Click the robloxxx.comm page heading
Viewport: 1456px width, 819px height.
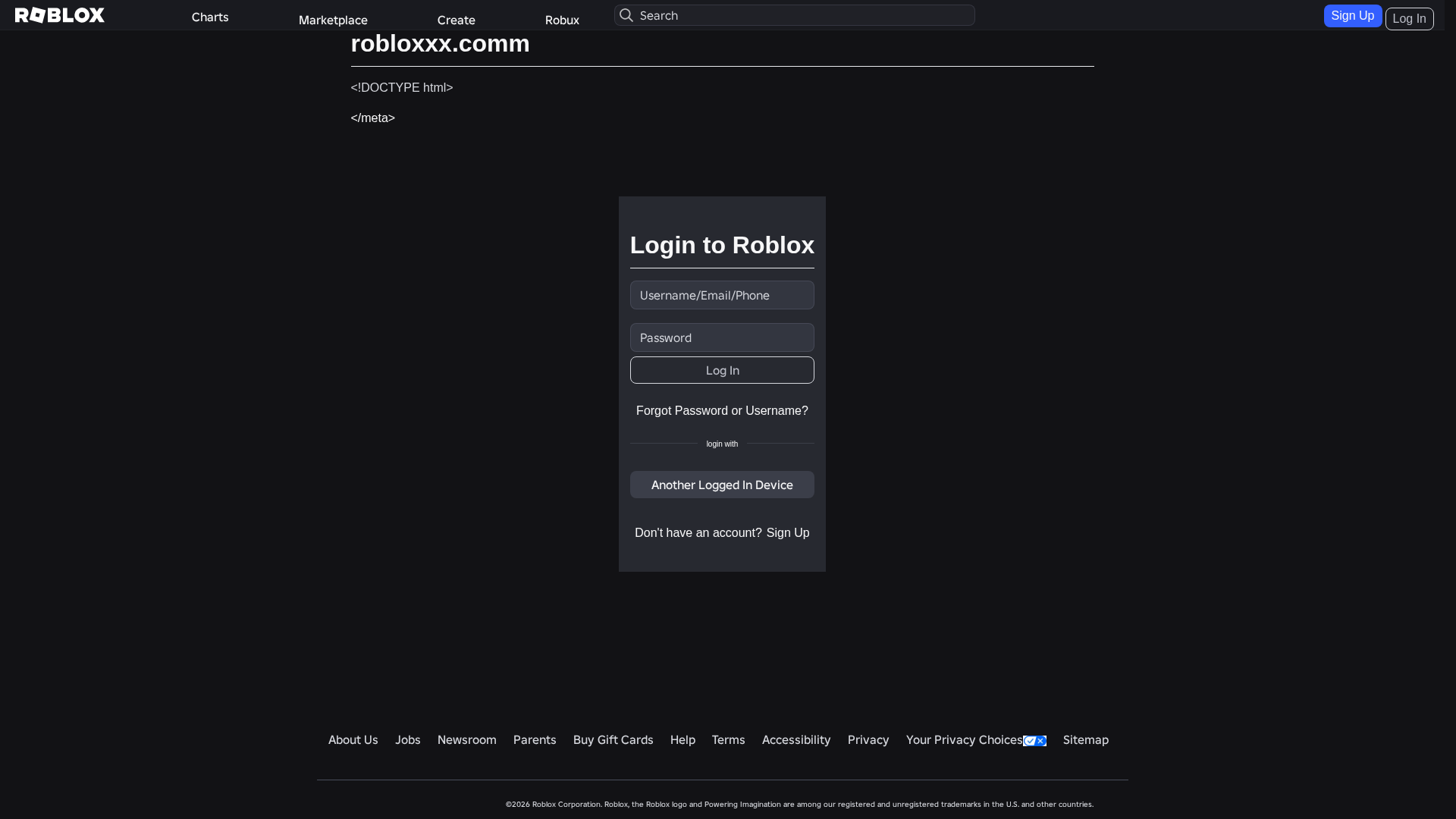pyautogui.click(x=441, y=43)
